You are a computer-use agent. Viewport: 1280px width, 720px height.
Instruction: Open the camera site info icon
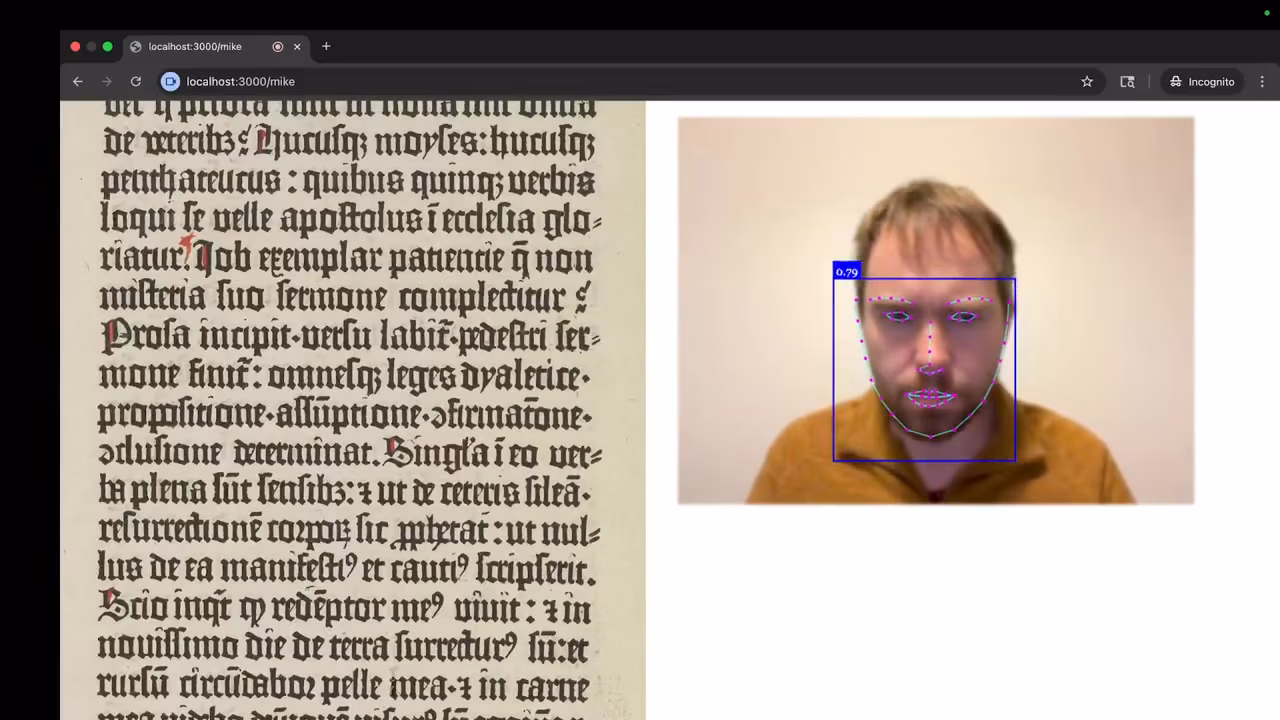[170, 82]
